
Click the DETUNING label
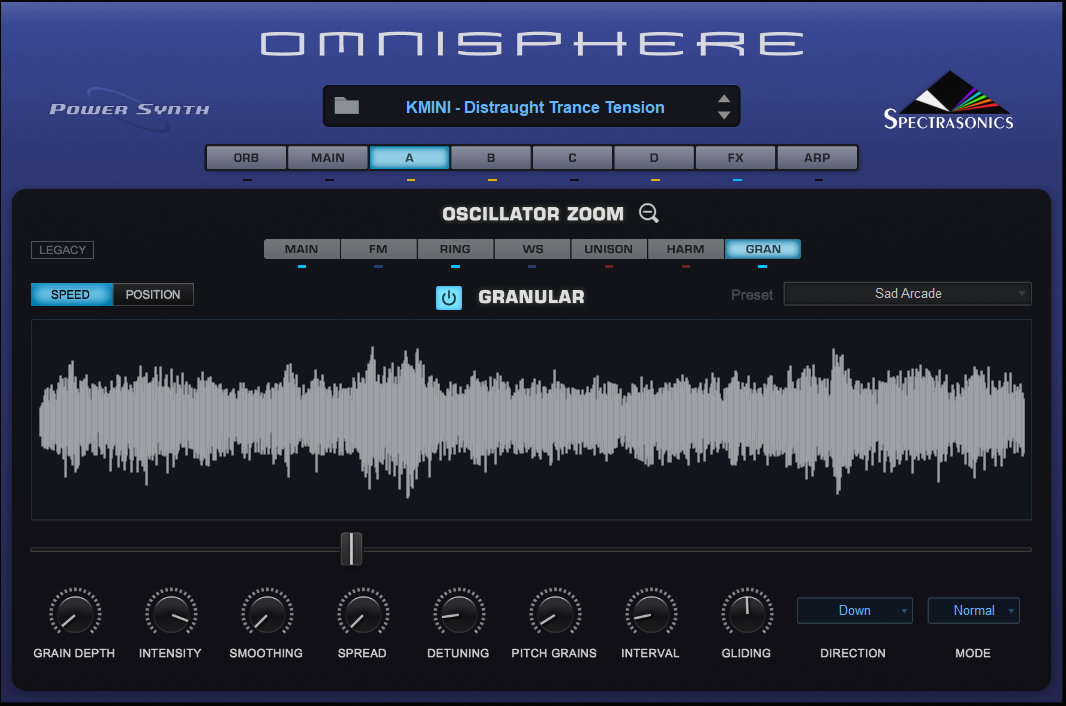point(458,653)
